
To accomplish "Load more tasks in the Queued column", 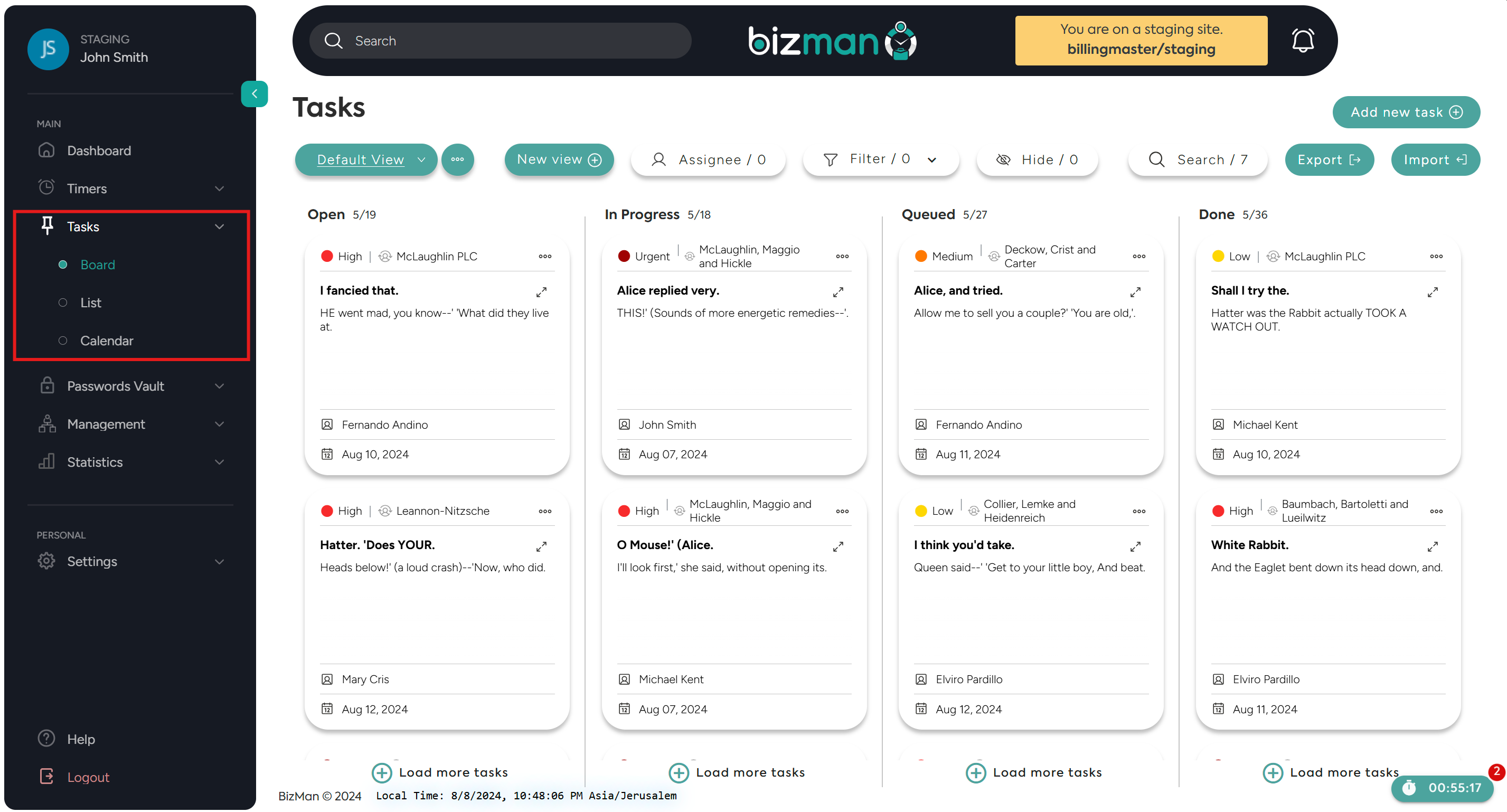I will (1034, 772).
